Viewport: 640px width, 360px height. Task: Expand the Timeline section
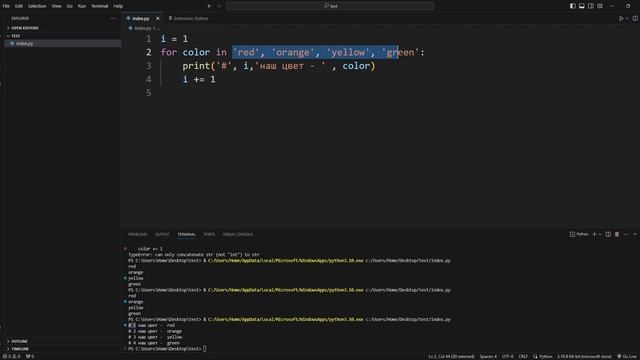coord(63,349)
